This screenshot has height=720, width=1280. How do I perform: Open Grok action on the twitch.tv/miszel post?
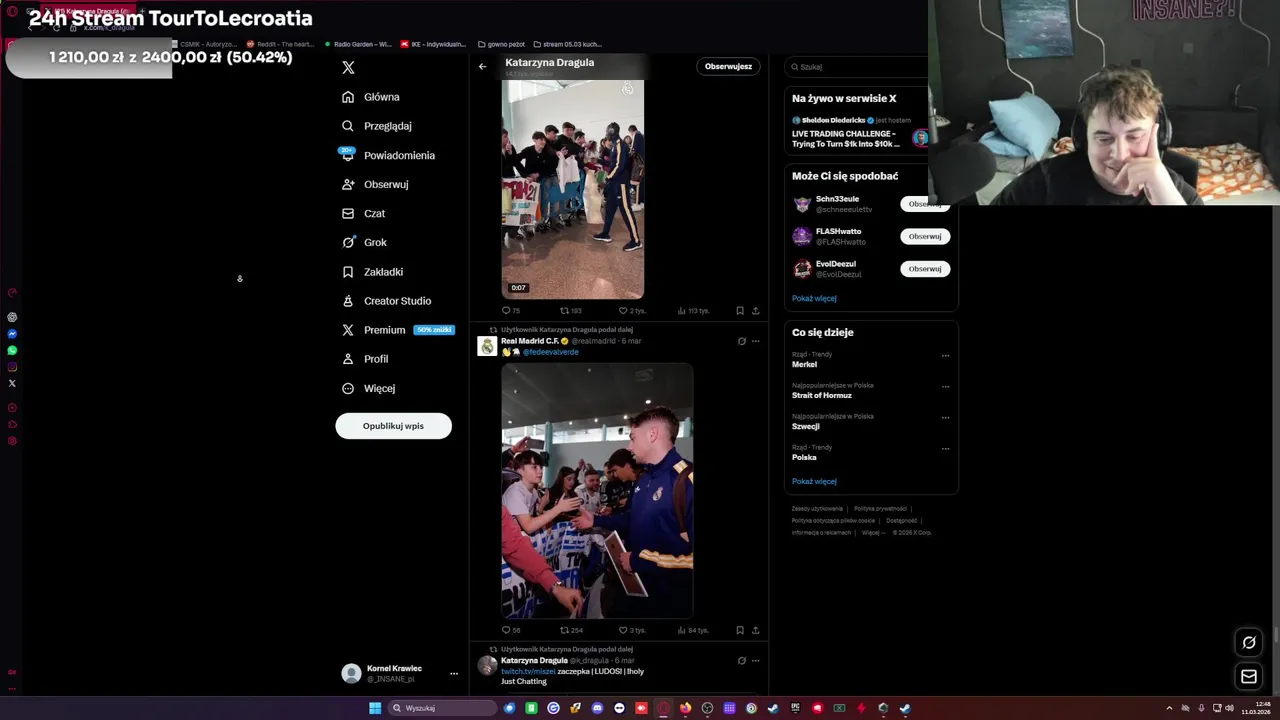[741, 661]
